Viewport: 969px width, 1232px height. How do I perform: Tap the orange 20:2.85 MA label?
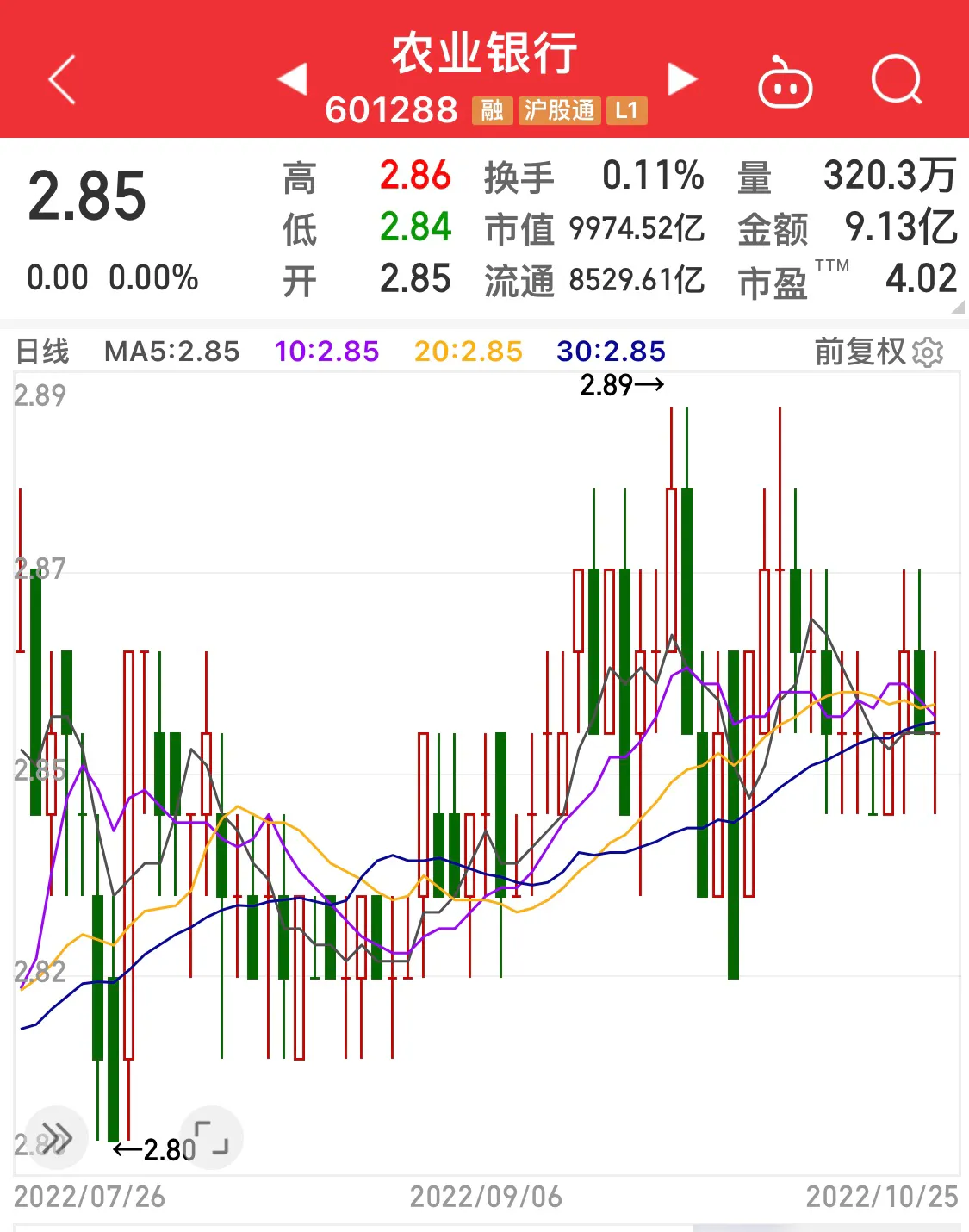[x=468, y=352]
